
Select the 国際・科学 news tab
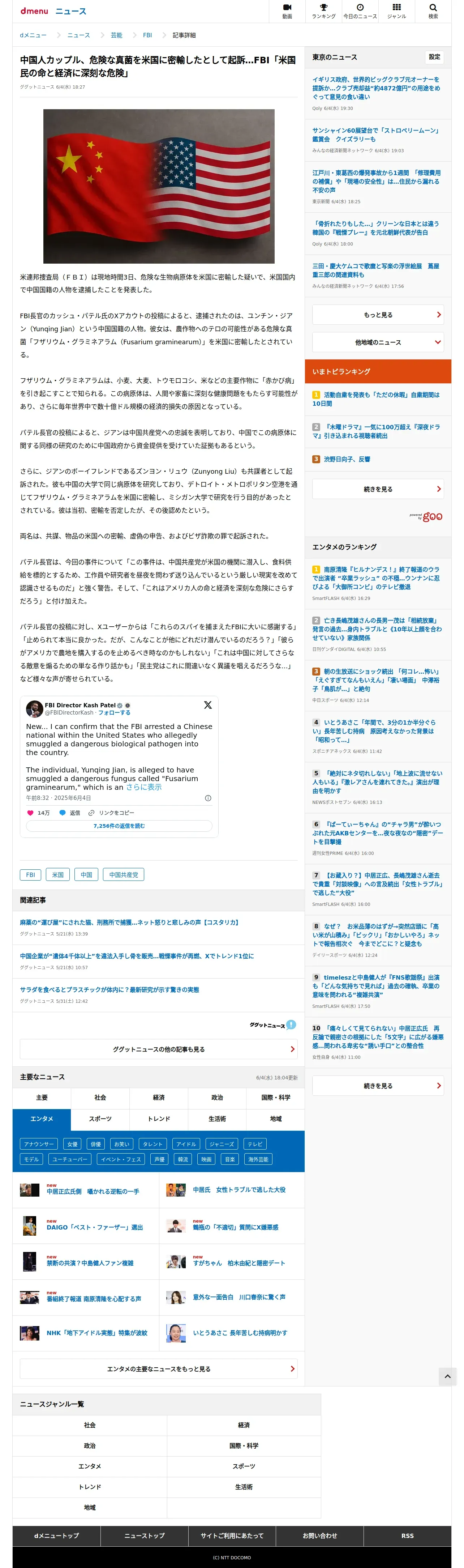[x=275, y=1098]
